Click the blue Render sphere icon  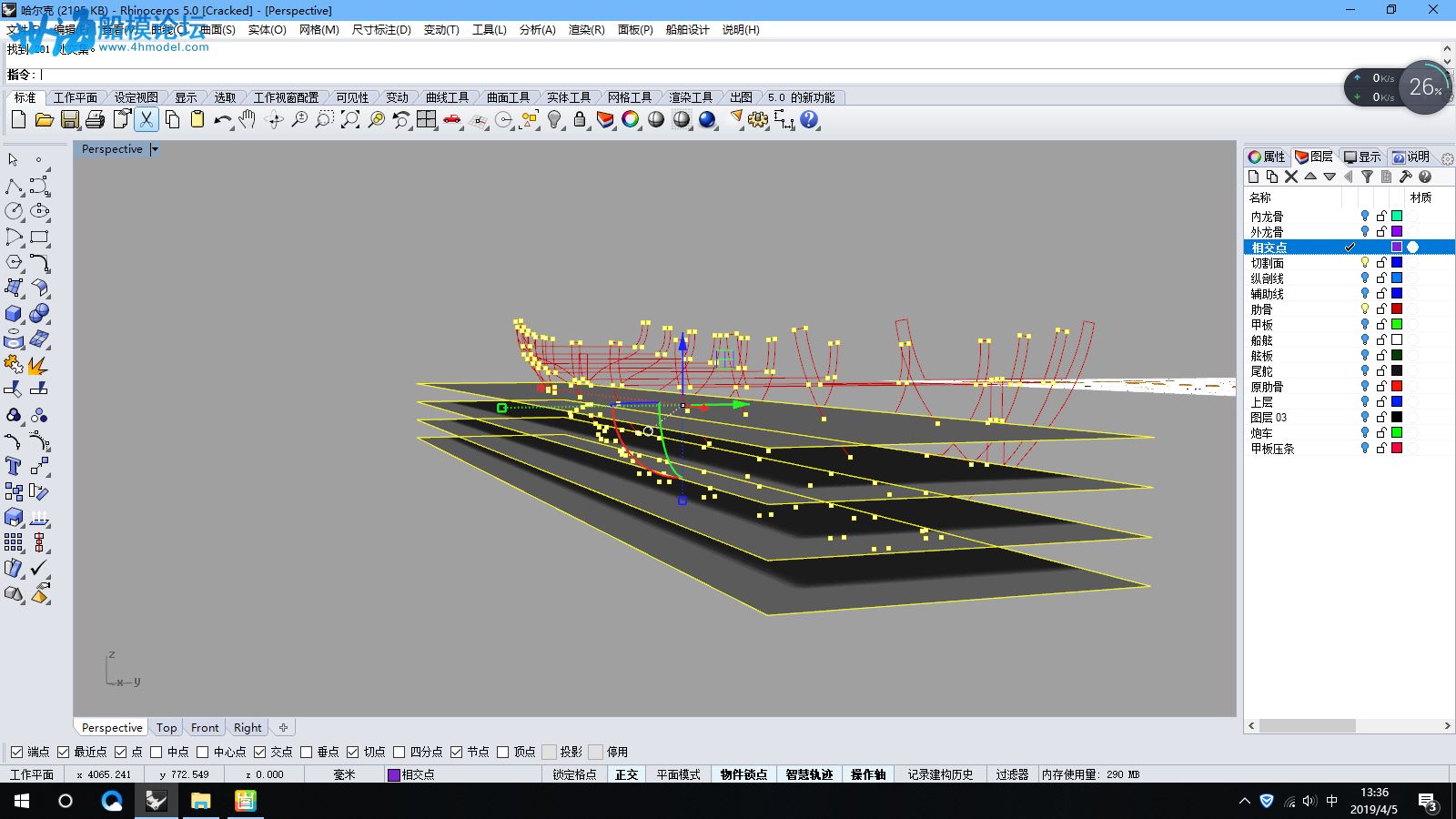[707, 119]
